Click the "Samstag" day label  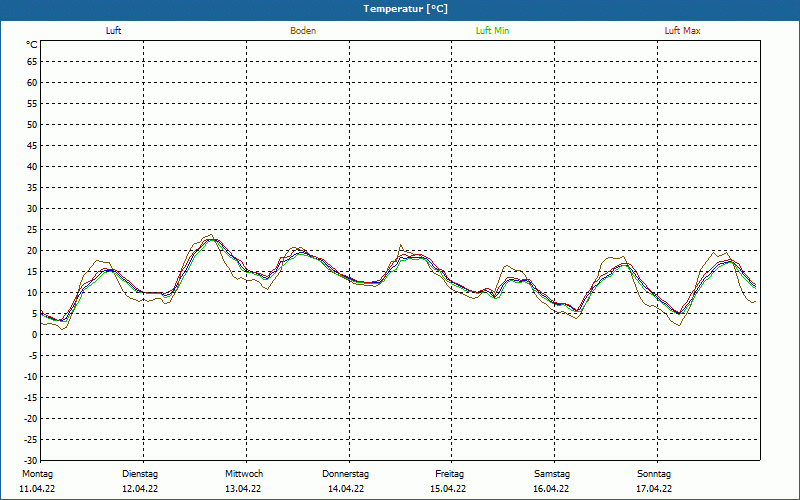(x=552, y=474)
